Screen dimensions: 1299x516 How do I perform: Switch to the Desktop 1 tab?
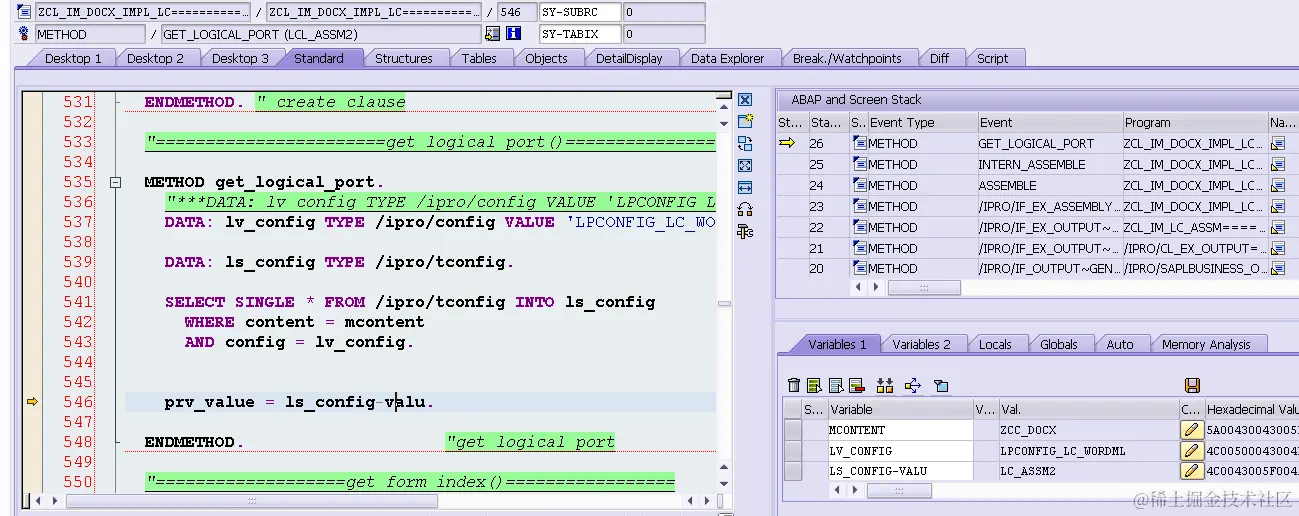click(72, 59)
